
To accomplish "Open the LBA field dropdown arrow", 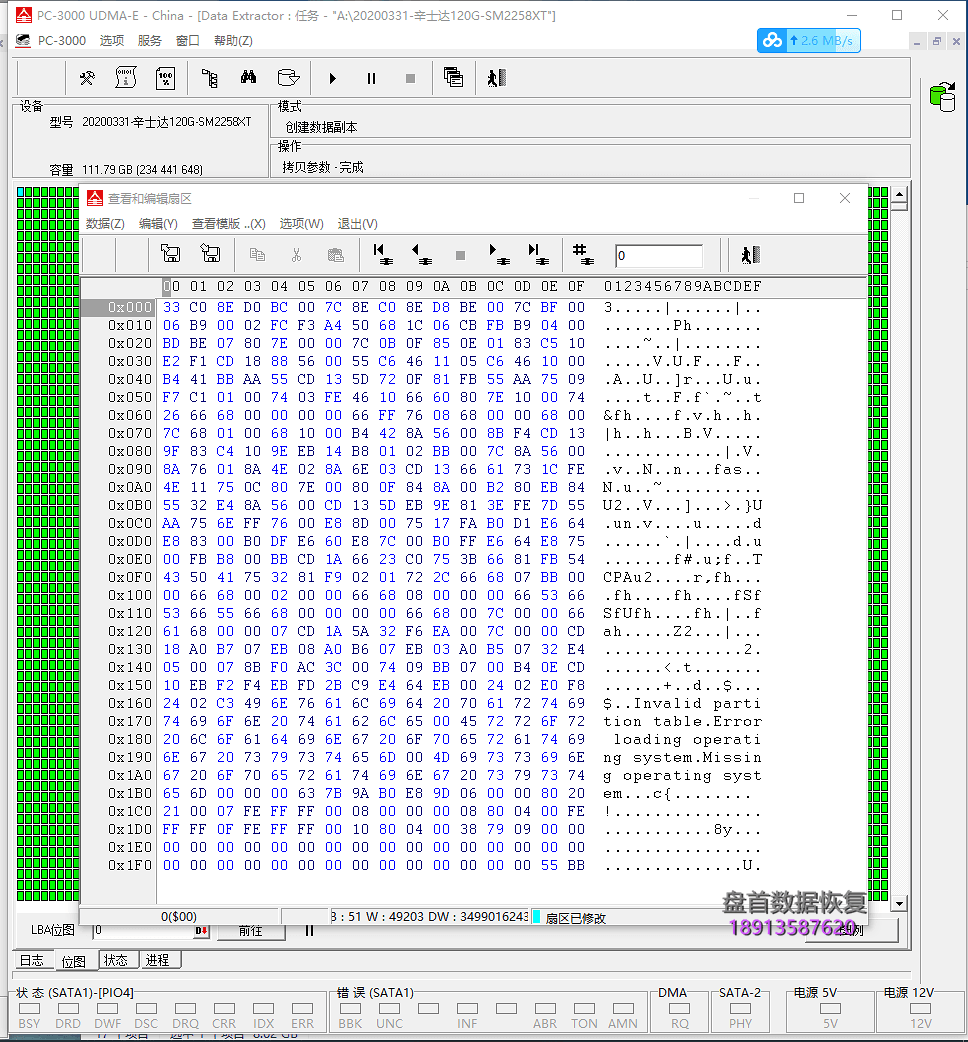I will tap(201, 931).
